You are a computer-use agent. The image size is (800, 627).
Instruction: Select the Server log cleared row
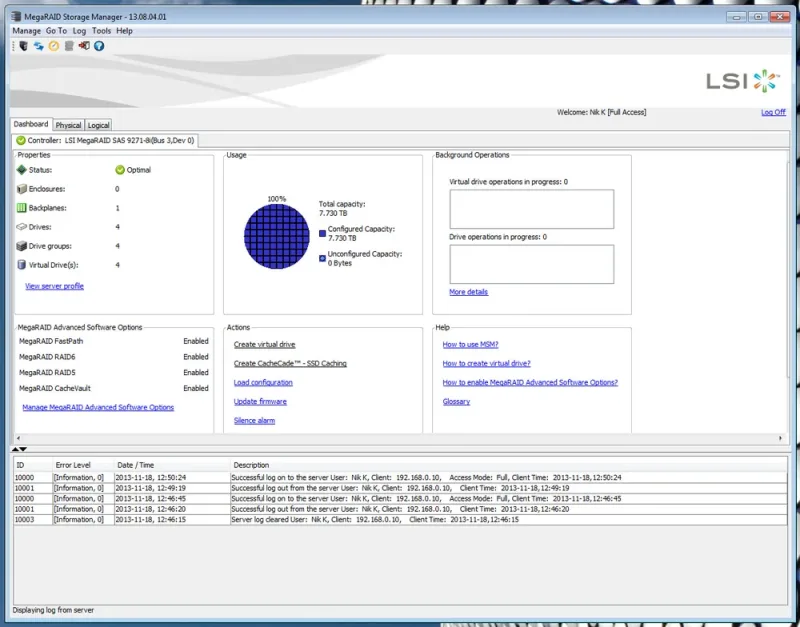pyautogui.click(x=401, y=519)
